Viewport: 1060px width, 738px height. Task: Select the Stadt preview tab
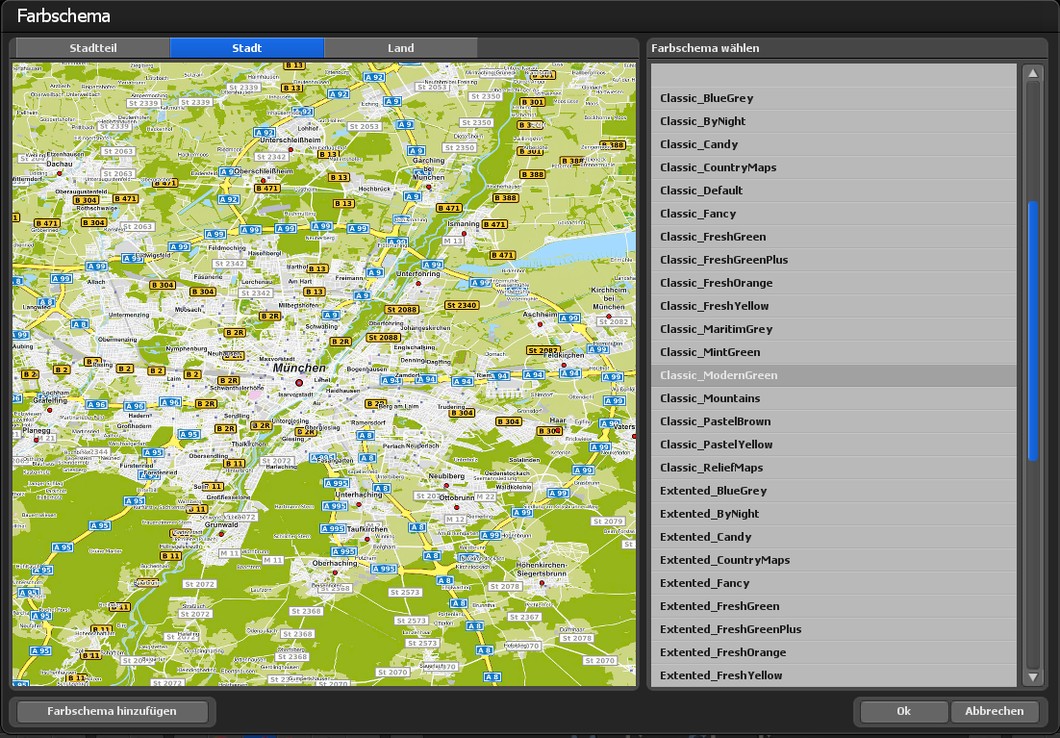(247, 48)
